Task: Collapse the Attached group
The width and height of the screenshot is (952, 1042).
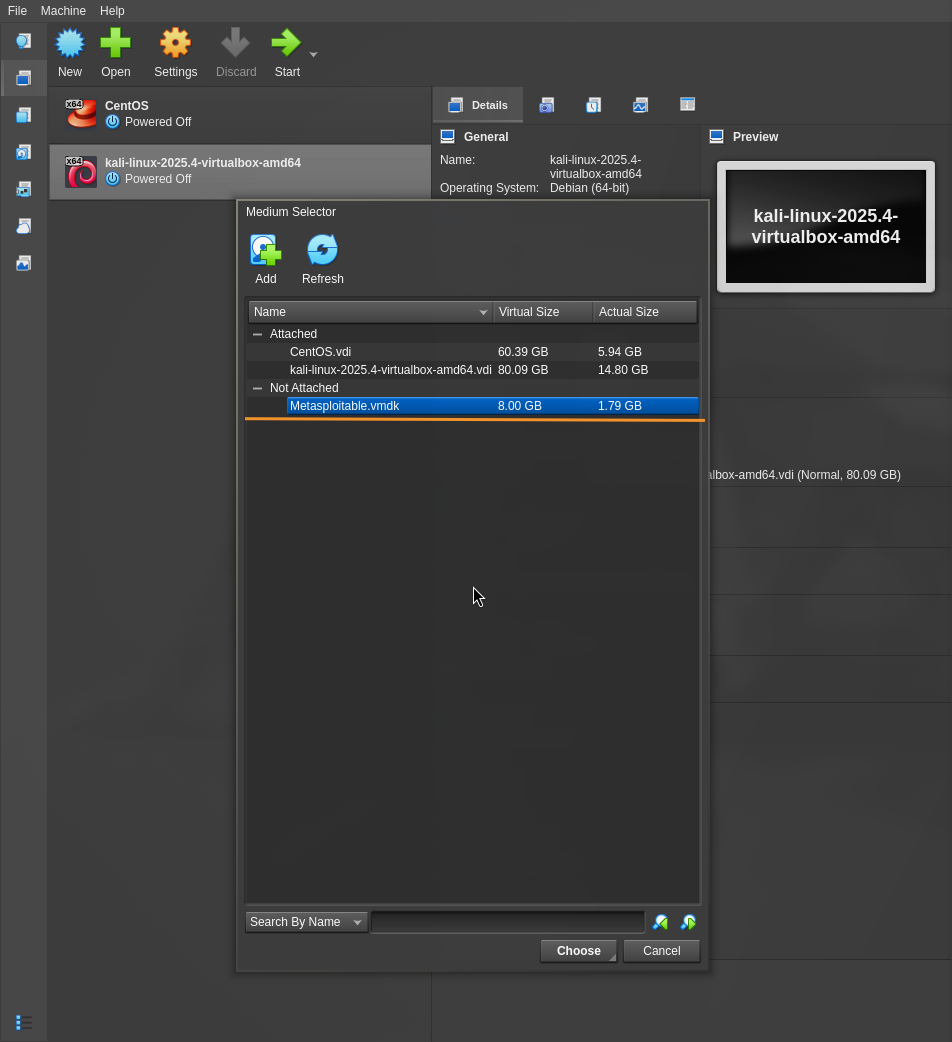Action: point(257,334)
